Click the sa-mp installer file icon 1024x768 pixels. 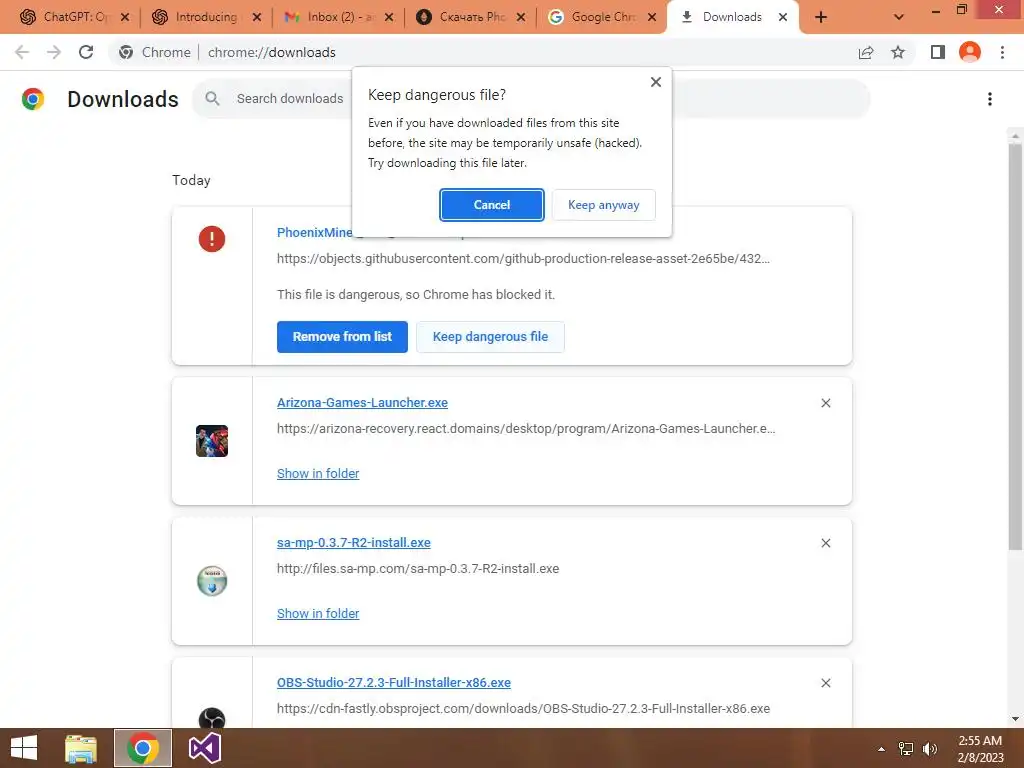pyautogui.click(x=212, y=581)
